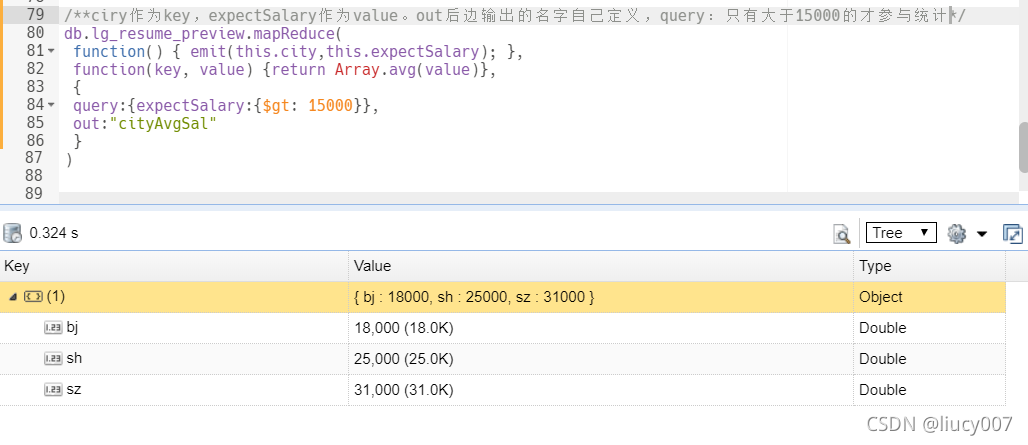The width and height of the screenshot is (1028, 445).
Task: Click the number type icon beside bj
Action: tap(53, 328)
